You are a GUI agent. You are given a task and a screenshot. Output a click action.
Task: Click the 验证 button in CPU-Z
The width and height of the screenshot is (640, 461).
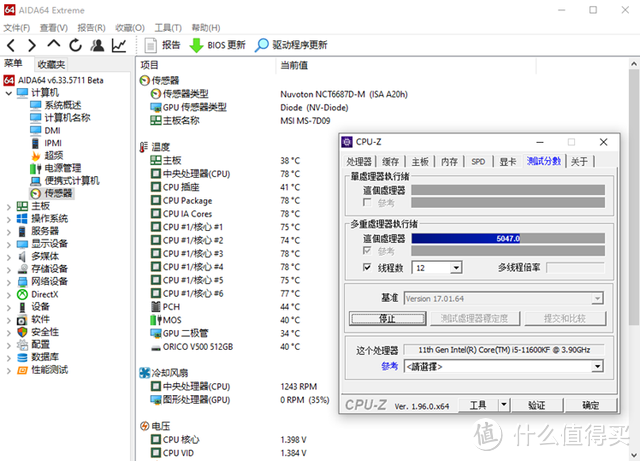(x=537, y=405)
